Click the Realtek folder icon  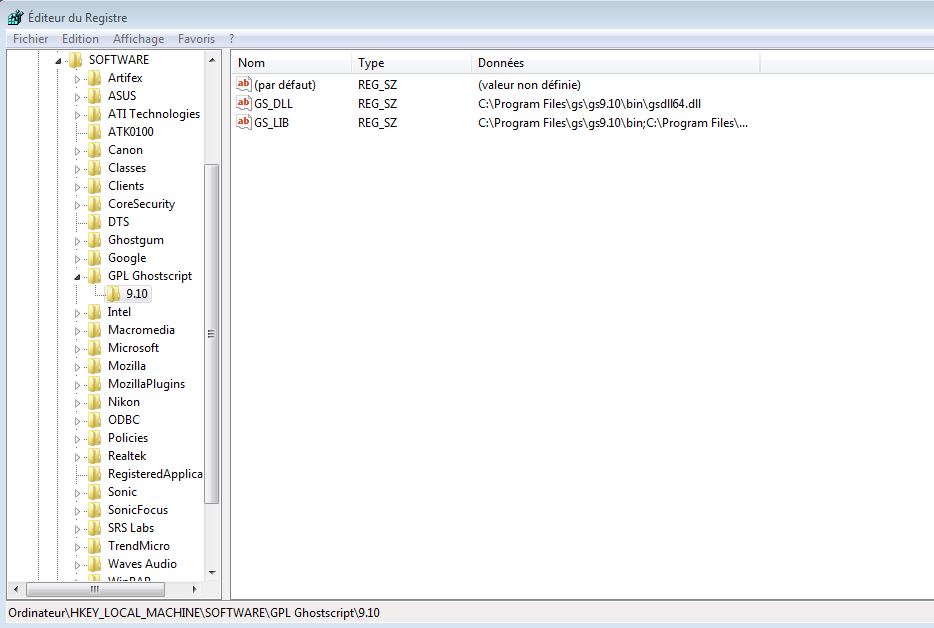coord(94,456)
